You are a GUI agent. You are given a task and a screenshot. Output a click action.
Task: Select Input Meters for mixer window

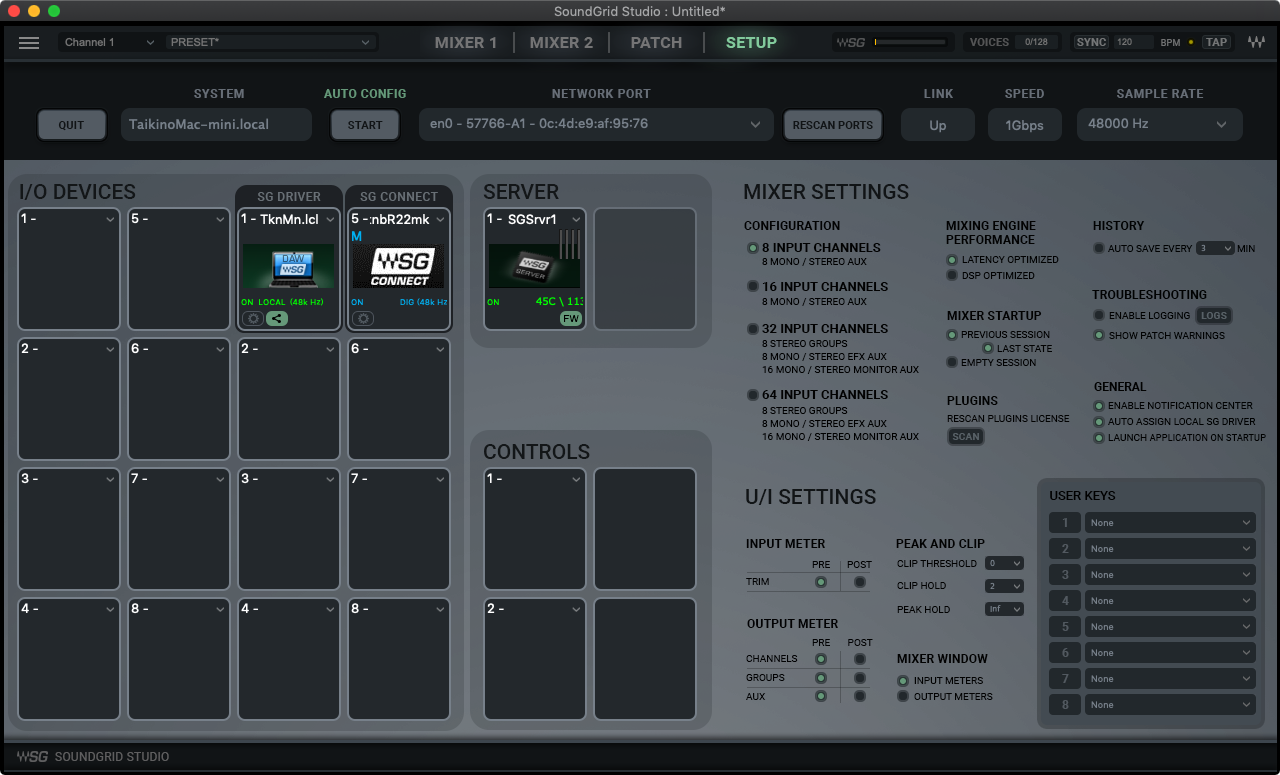pyautogui.click(x=903, y=681)
